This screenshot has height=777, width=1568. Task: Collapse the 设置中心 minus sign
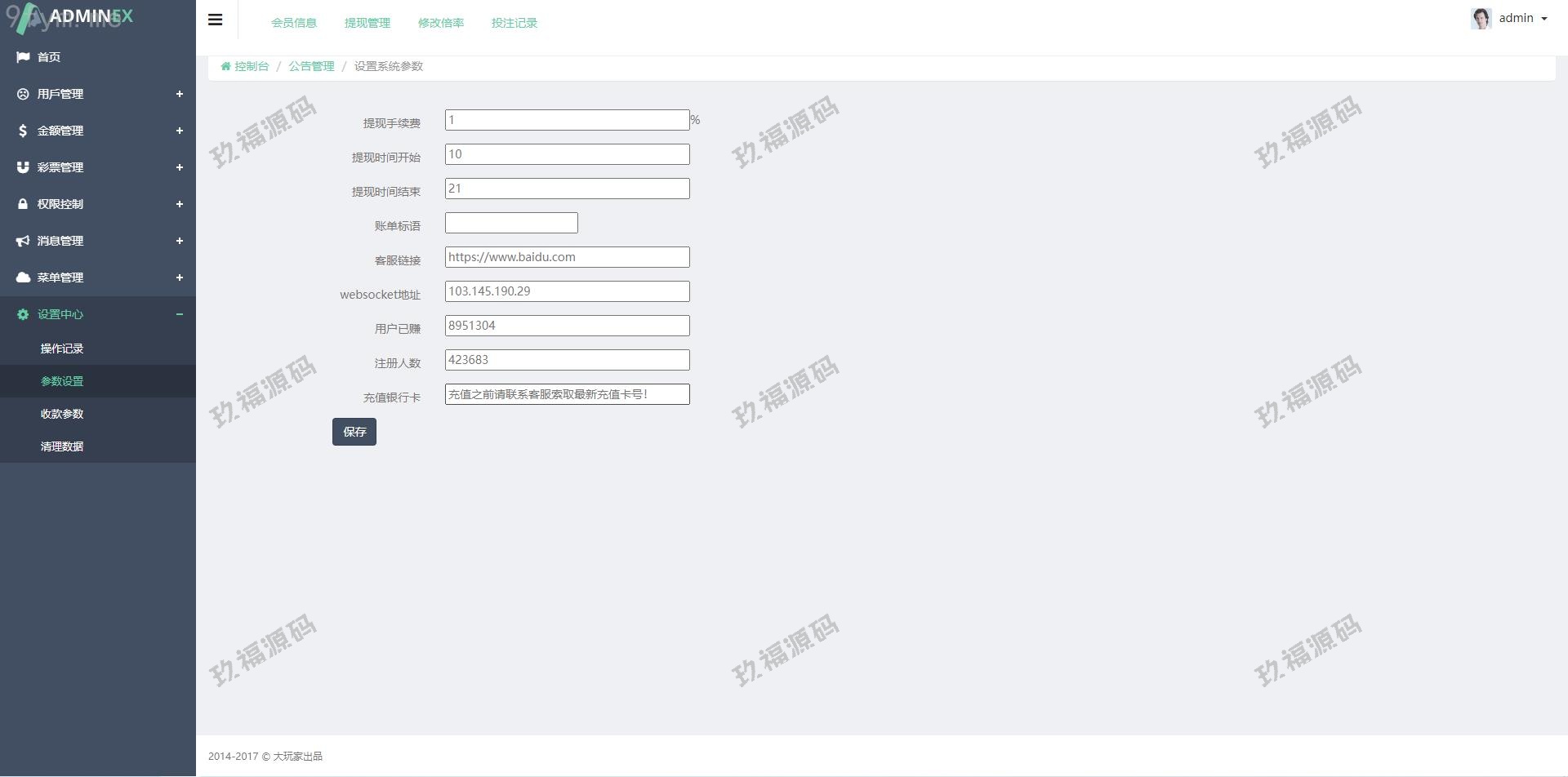tap(180, 314)
